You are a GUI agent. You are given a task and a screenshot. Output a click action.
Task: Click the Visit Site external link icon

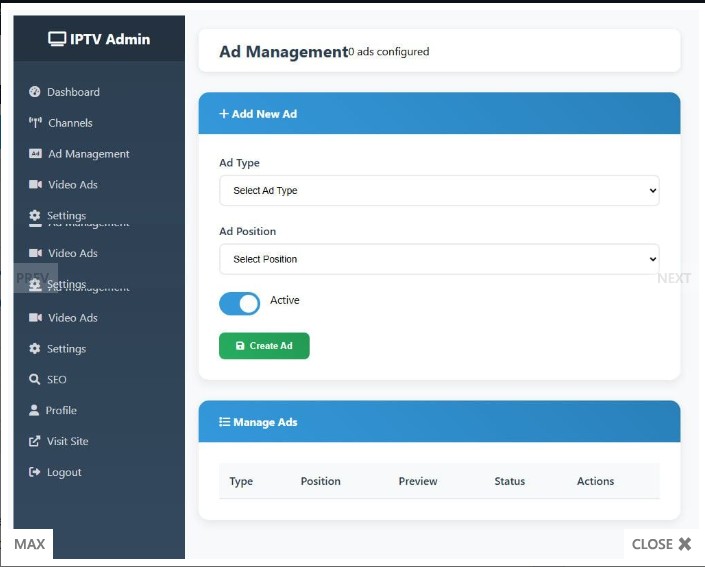tap(35, 442)
